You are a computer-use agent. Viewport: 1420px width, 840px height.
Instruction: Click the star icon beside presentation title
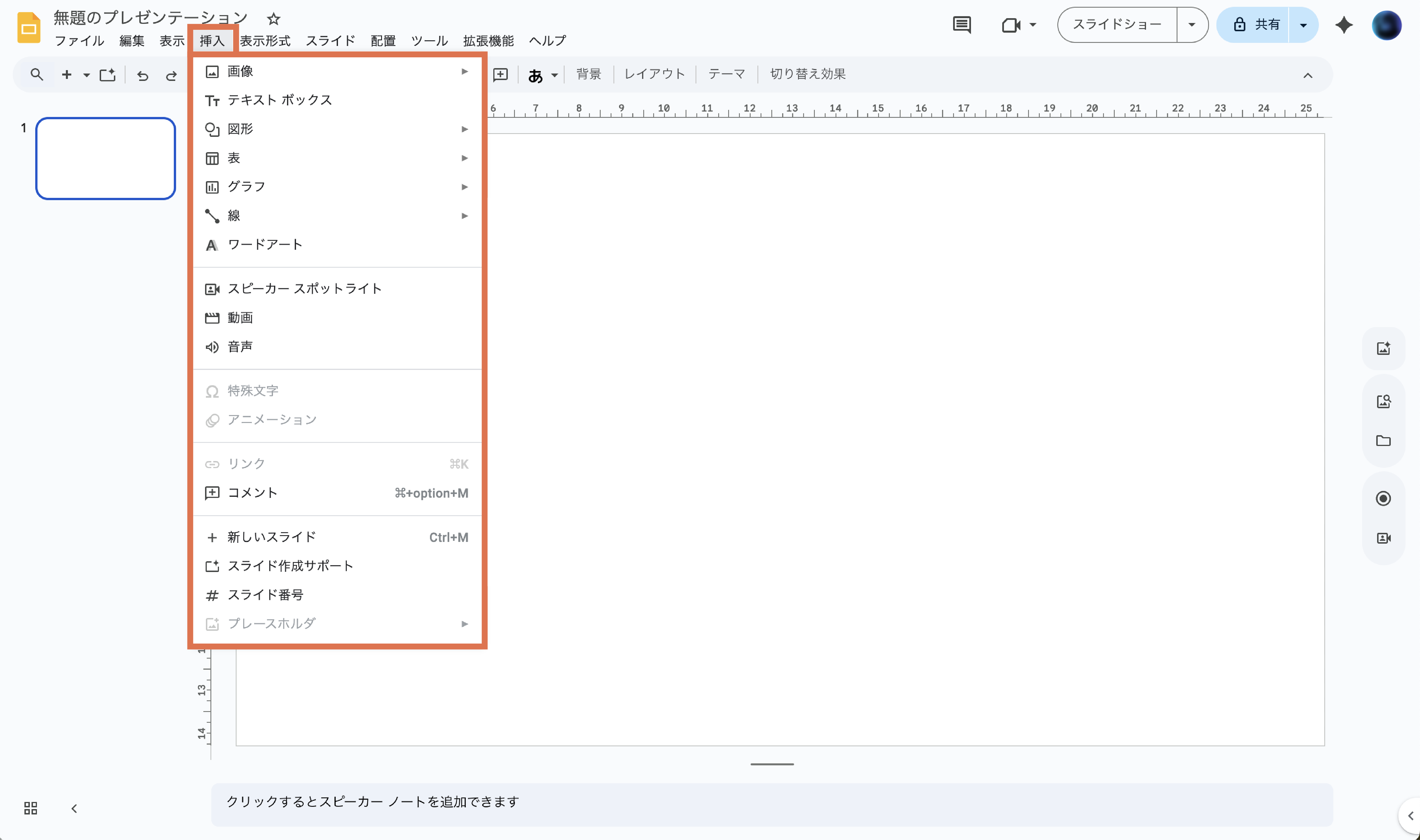tap(273, 19)
